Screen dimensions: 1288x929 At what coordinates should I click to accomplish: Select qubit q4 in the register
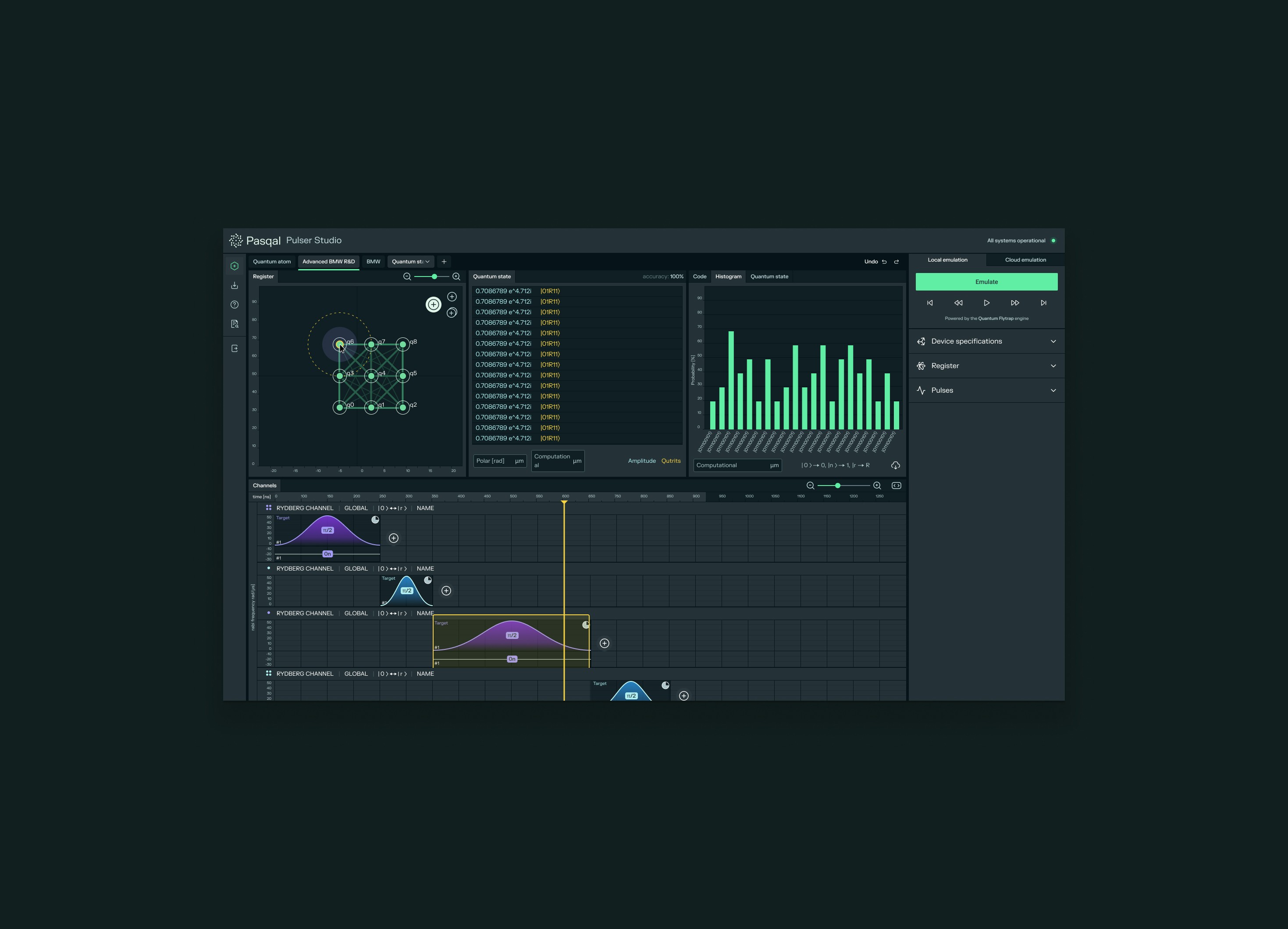click(371, 376)
